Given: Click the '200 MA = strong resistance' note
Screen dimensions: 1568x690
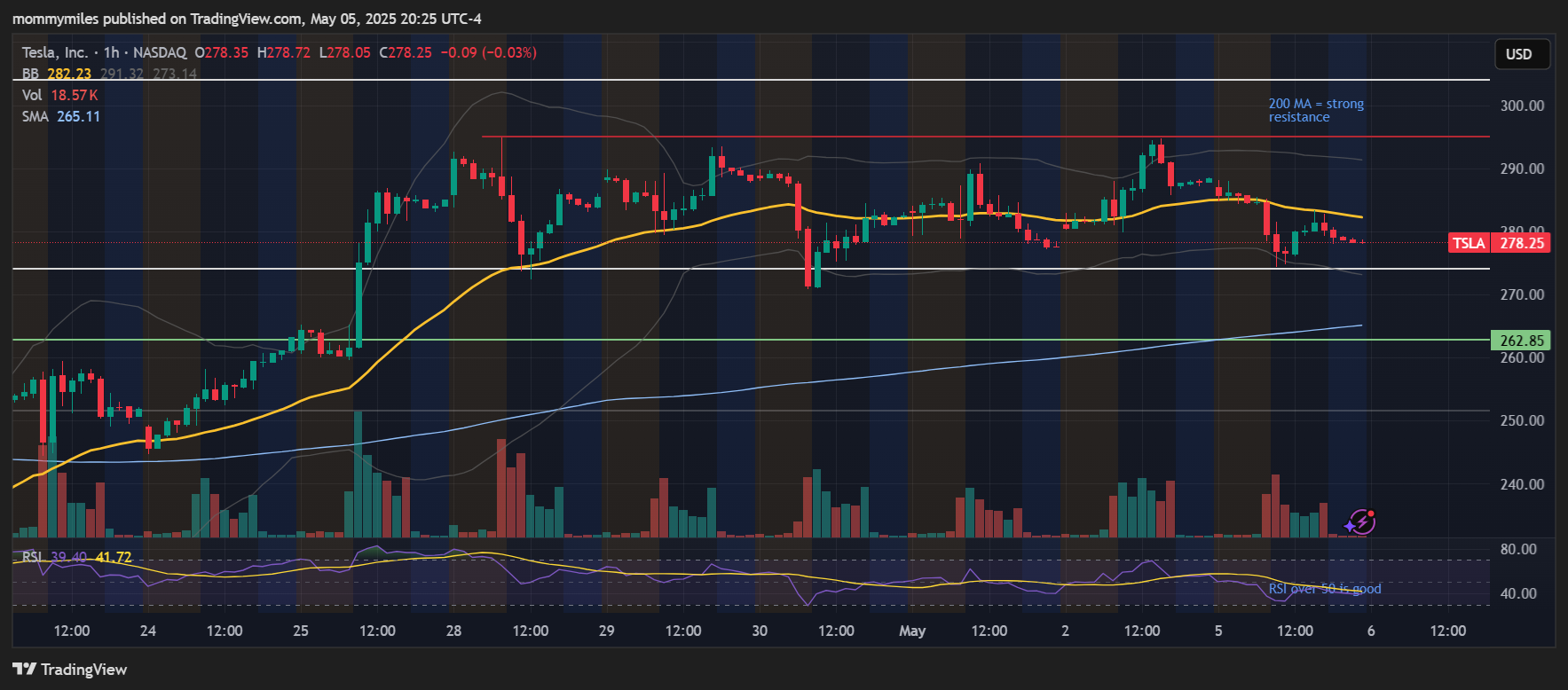Looking at the screenshot, I should pos(1316,110).
